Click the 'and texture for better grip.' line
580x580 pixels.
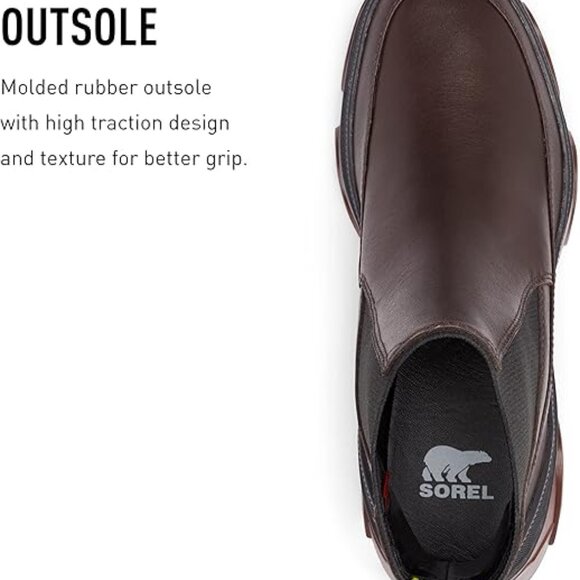click(x=124, y=159)
